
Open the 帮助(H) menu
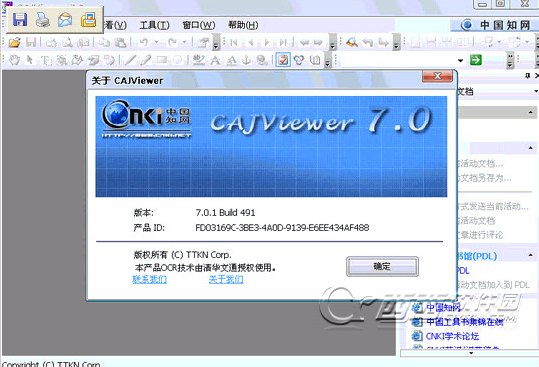point(243,25)
